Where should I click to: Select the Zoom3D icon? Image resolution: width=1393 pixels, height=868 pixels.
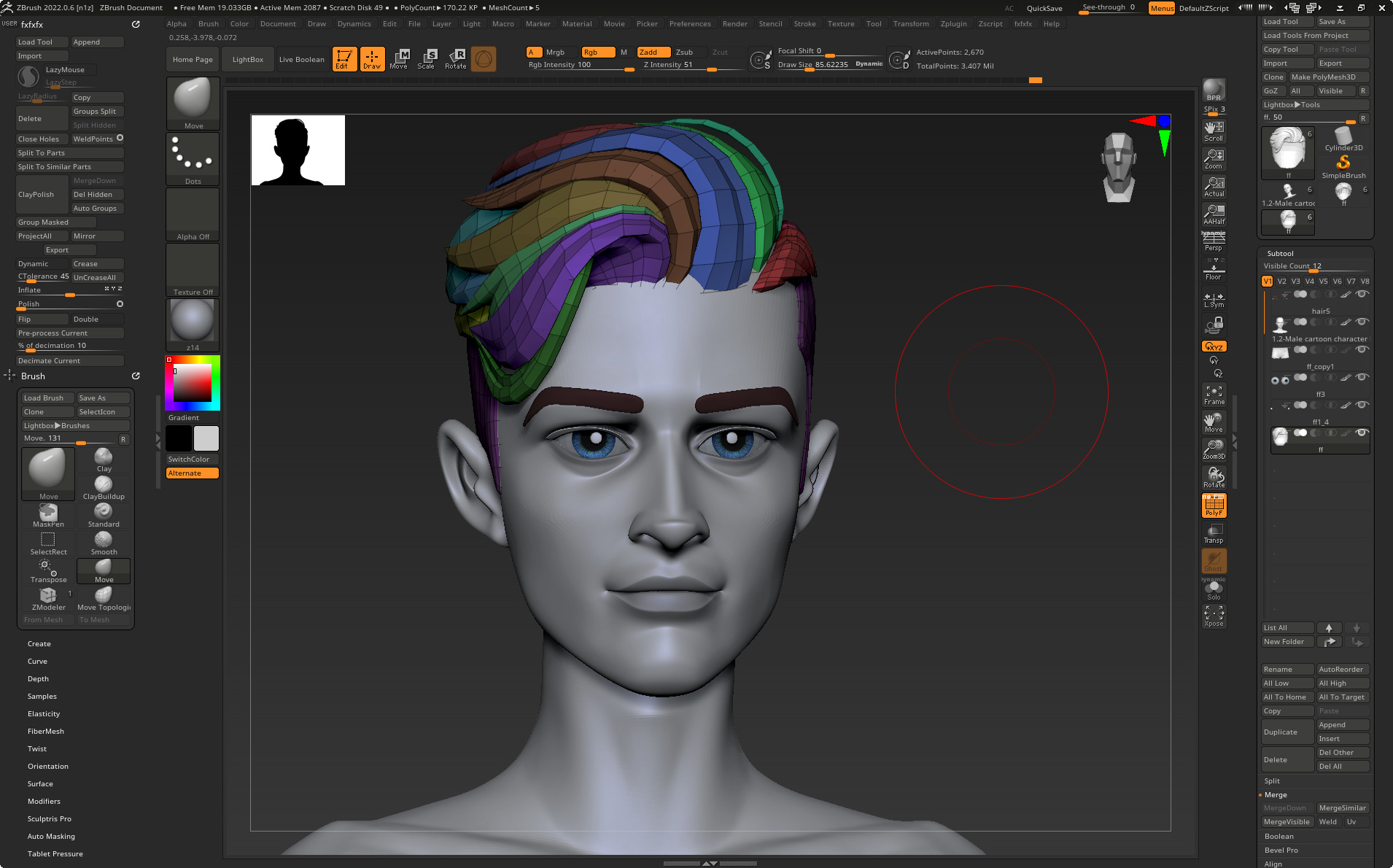click(1214, 450)
